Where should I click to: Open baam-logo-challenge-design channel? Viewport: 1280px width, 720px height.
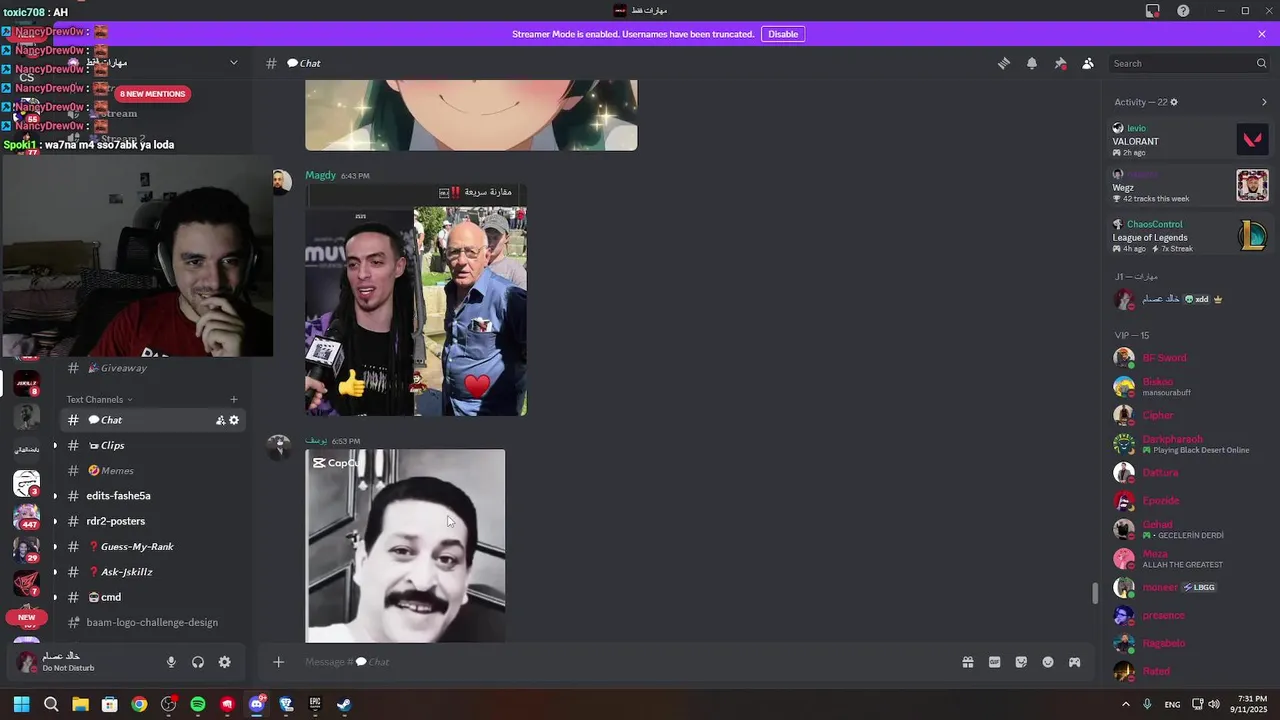coord(152,622)
